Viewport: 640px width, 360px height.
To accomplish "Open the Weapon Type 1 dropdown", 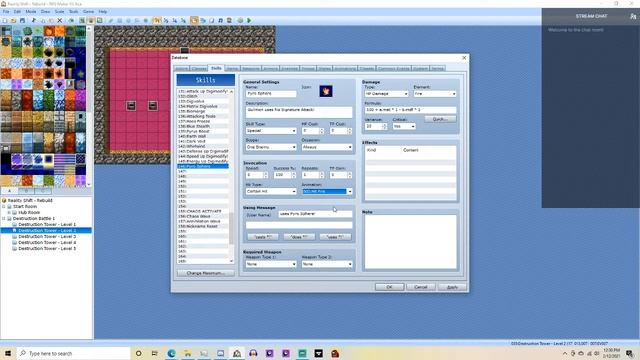I will [271, 264].
